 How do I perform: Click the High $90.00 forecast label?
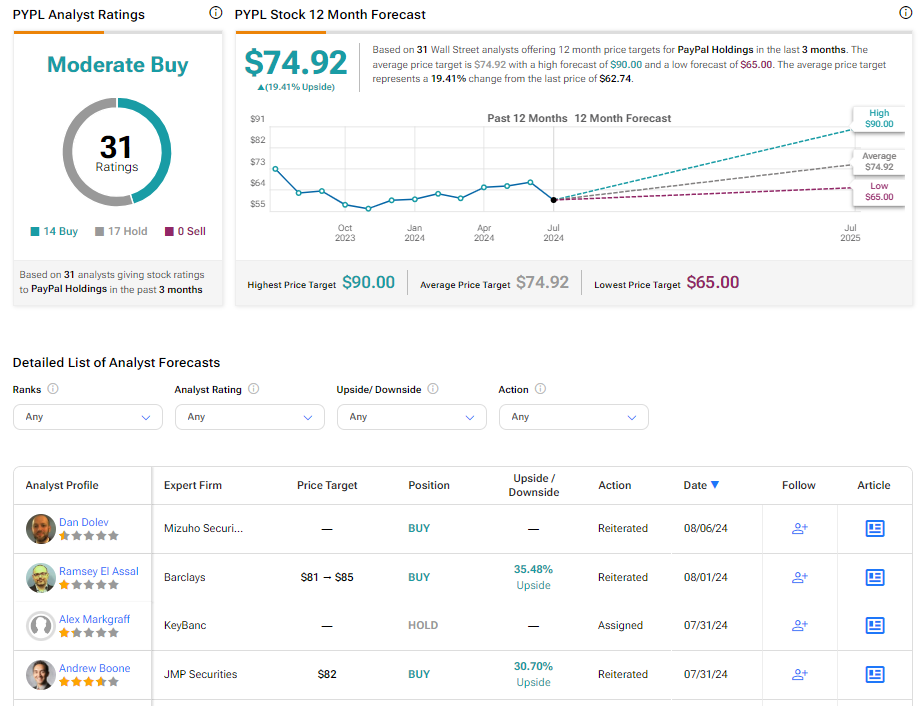pos(879,119)
